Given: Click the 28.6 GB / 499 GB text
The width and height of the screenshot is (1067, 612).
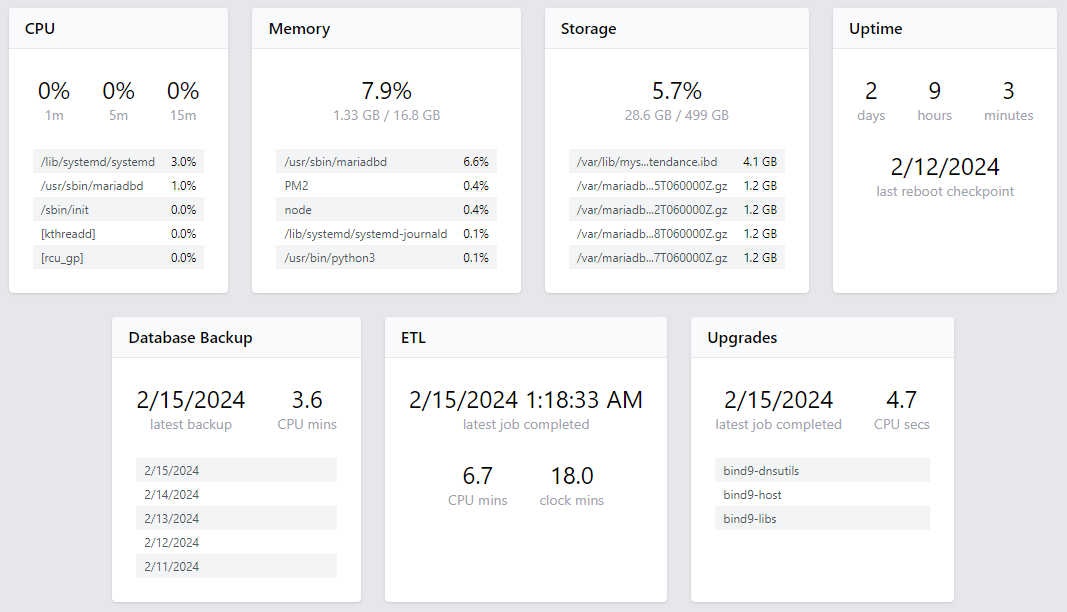Looking at the screenshot, I should pyautogui.click(x=676, y=115).
